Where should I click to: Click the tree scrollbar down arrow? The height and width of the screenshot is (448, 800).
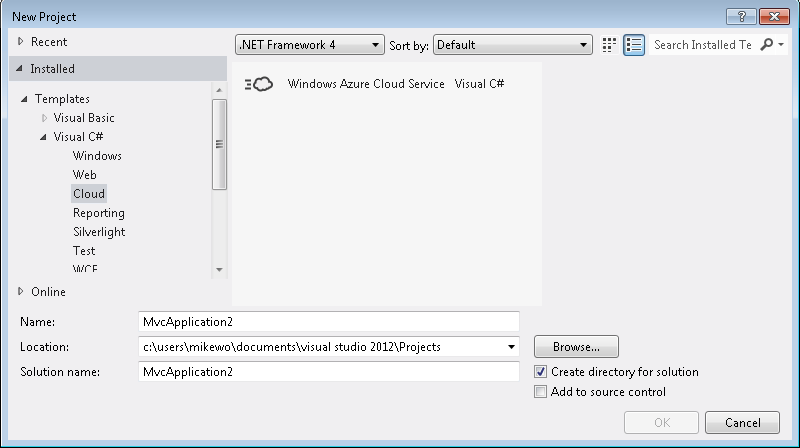coord(219,269)
